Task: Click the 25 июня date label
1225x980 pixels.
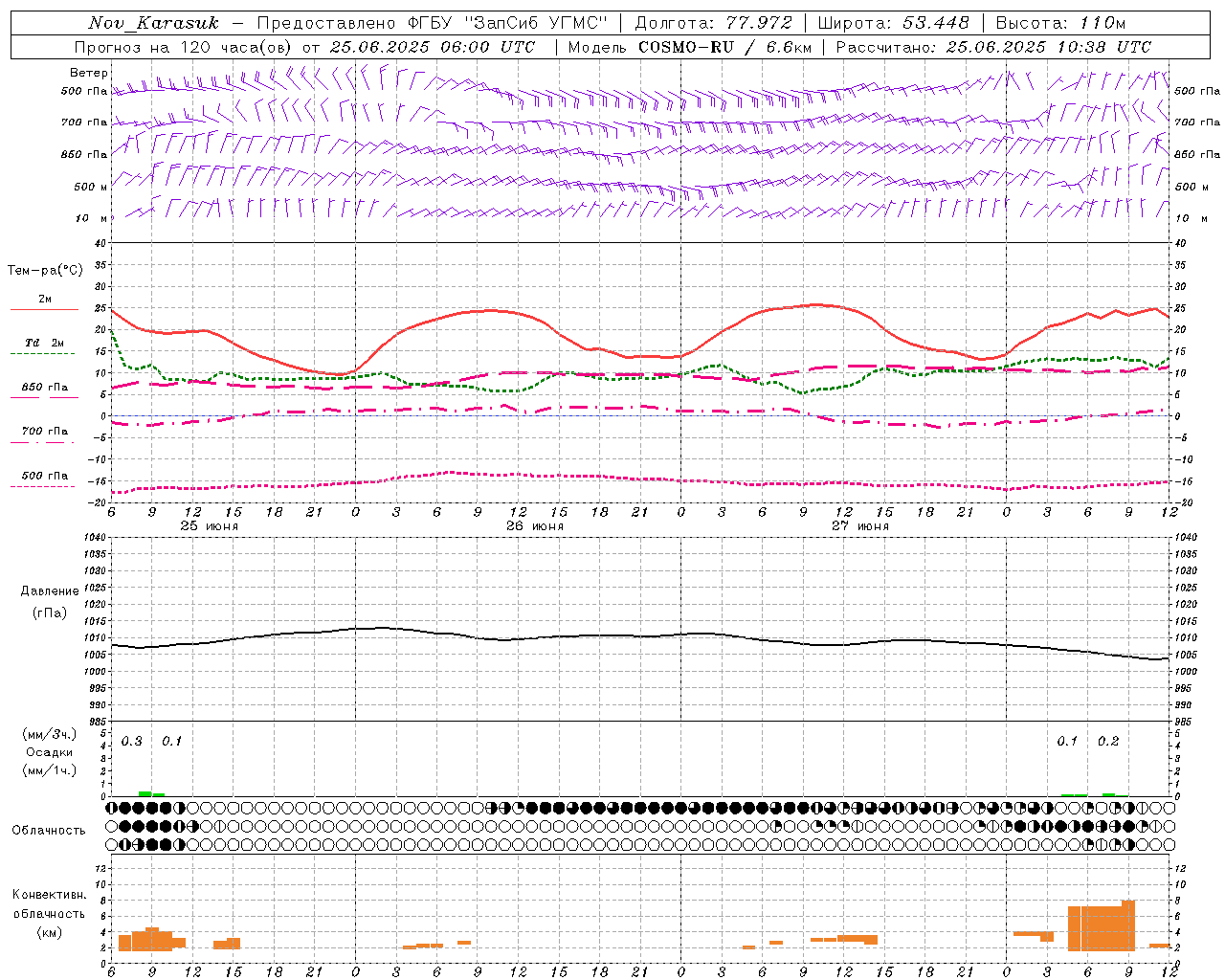Action: pos(210,526)
